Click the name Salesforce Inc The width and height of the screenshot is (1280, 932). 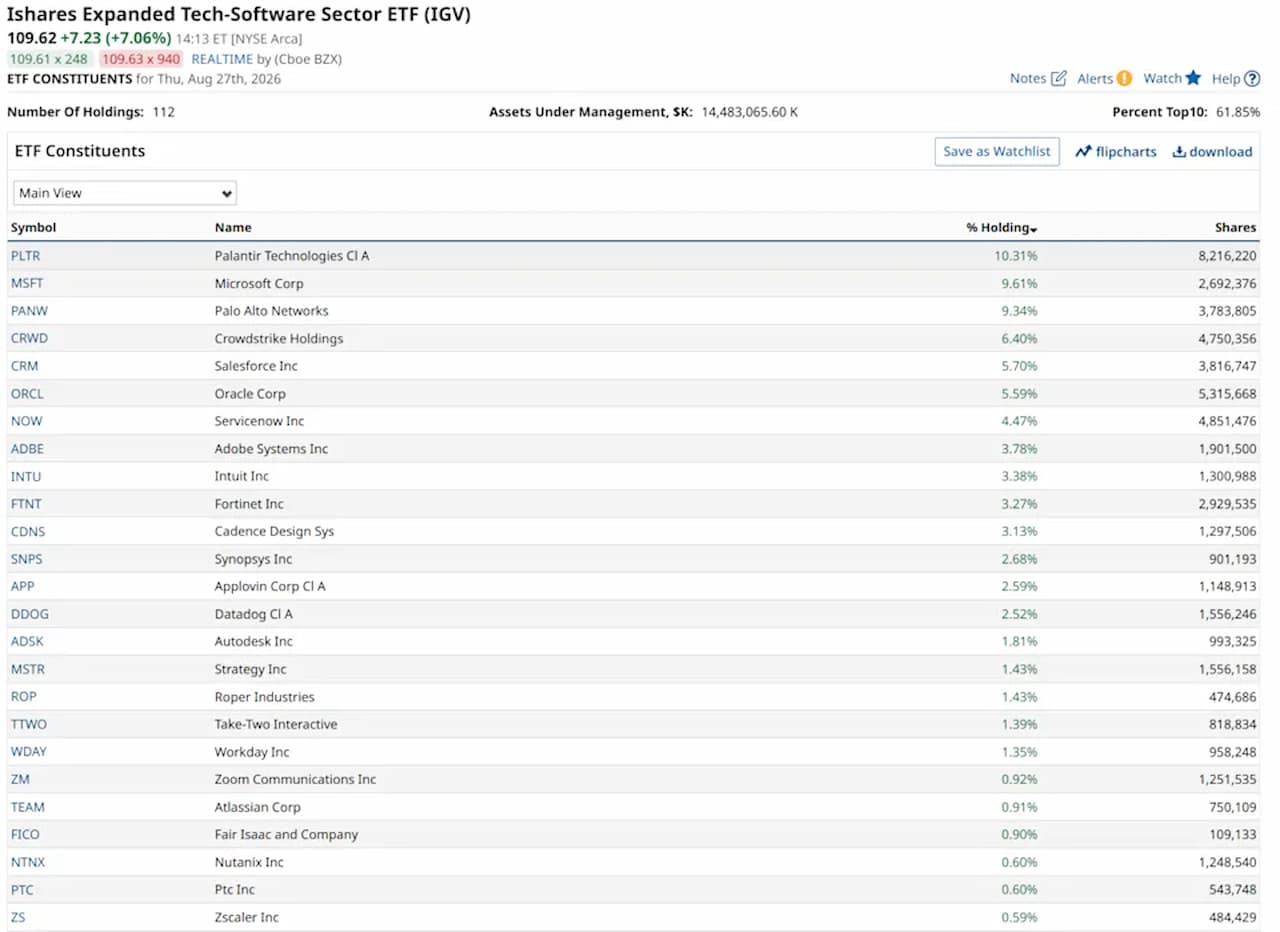pos(256,366)
